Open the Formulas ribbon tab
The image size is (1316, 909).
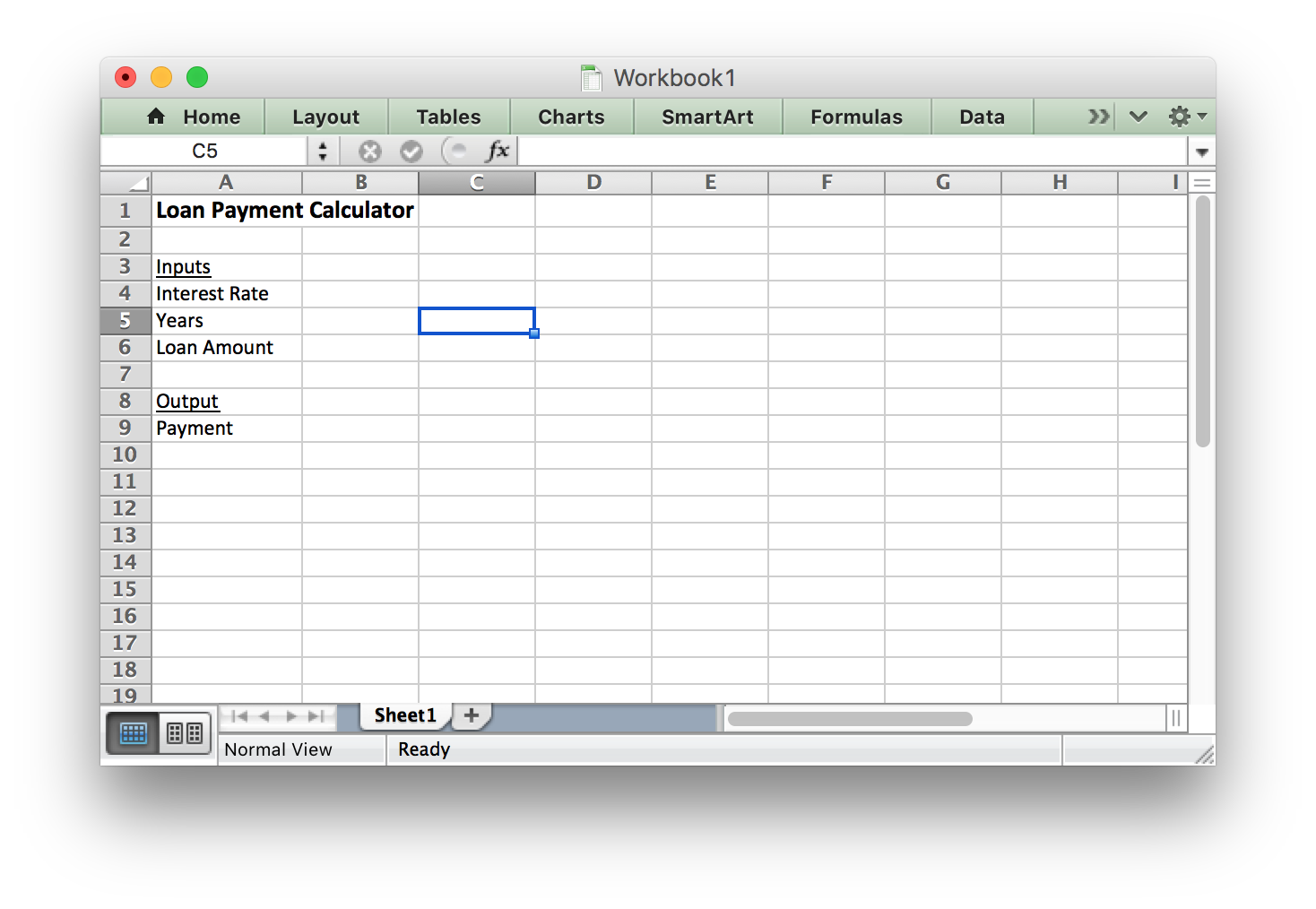[856, 117]
